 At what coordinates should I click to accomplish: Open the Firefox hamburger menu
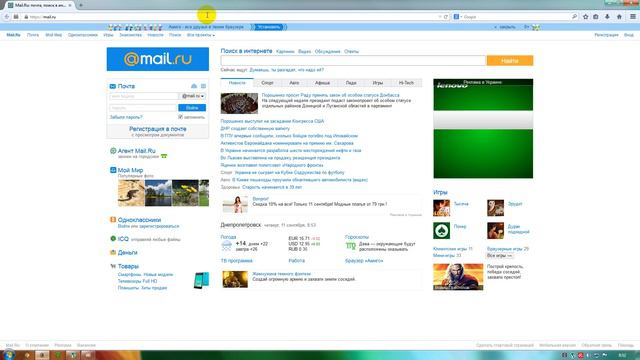[x=633, y=17]
